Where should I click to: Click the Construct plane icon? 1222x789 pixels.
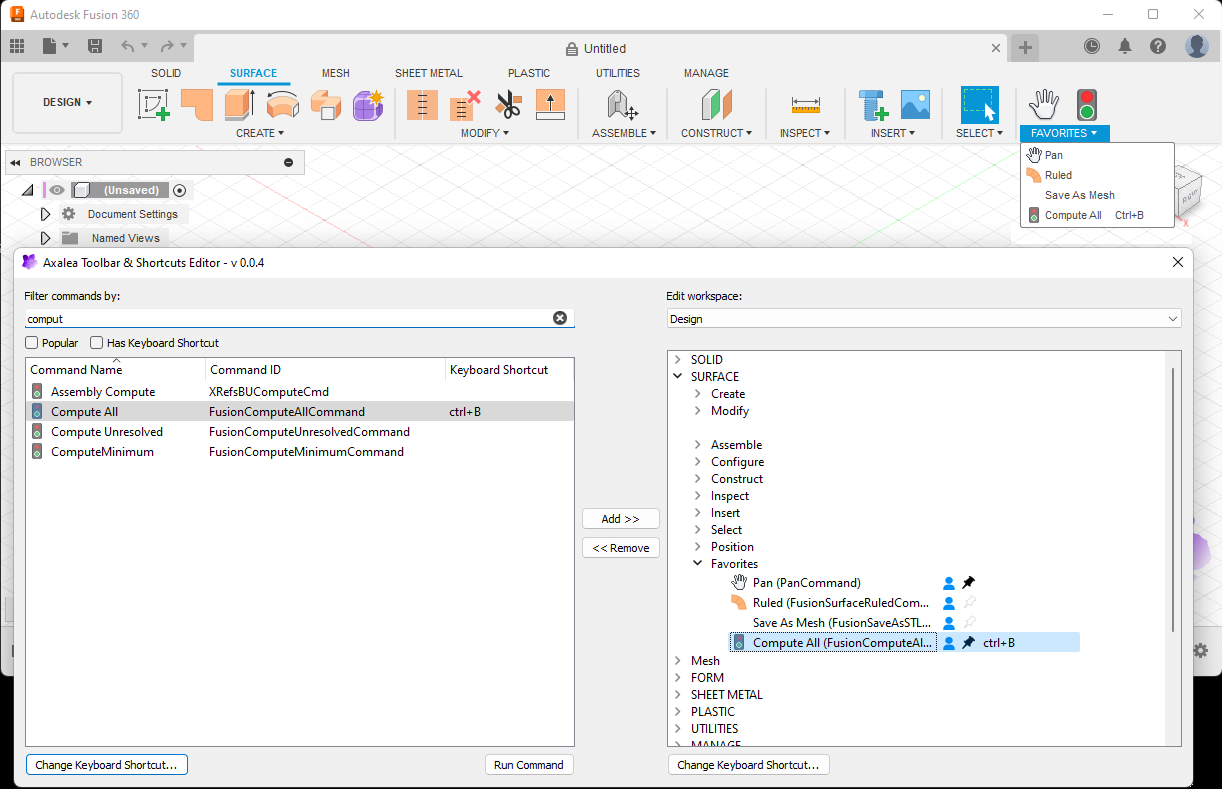(716, 104)
